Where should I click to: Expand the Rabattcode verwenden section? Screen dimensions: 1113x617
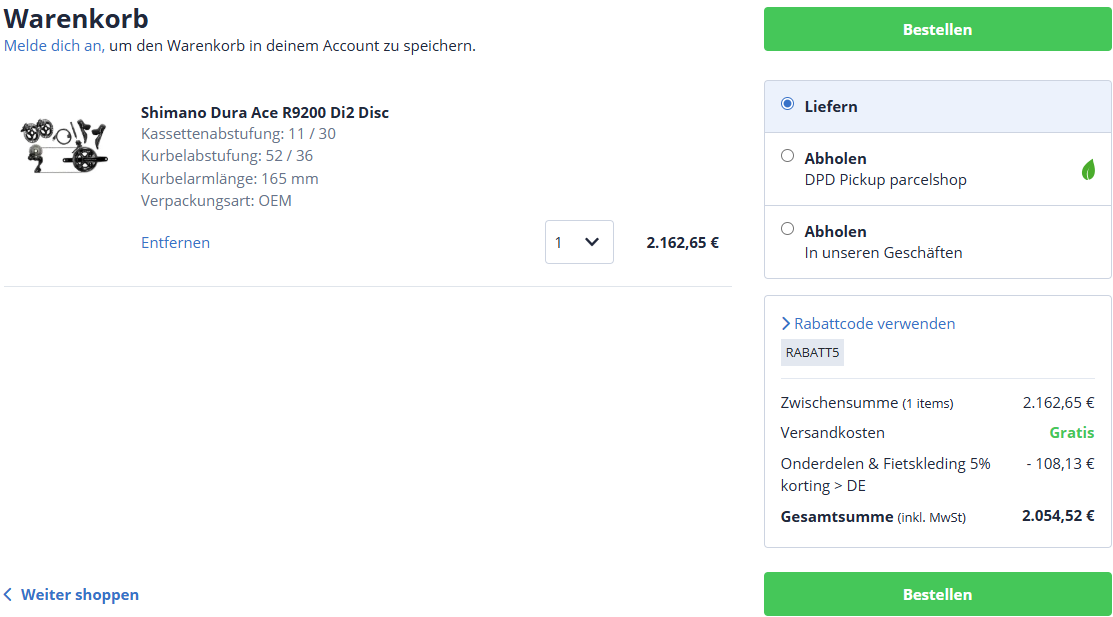click(x=868, y=324)
